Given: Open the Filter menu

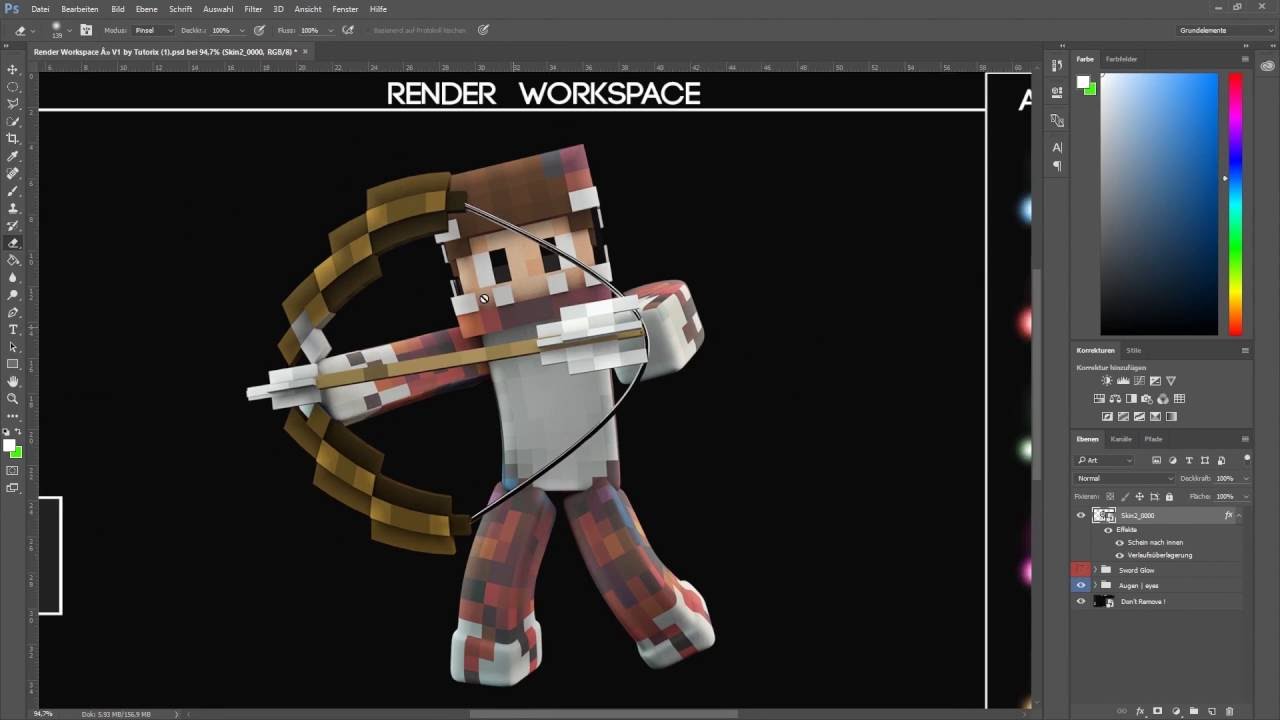Looking at the screenshot, I should coord(253,9).
